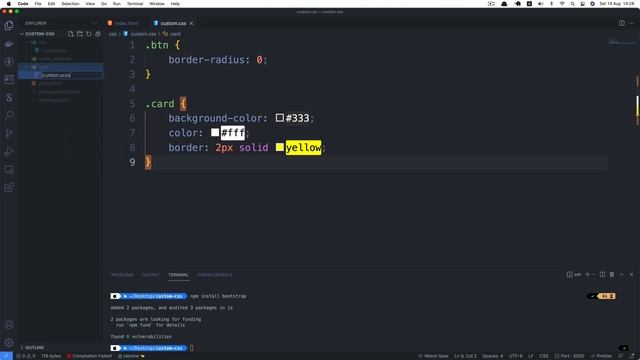Open Extensions view in activity bar

(9, 187)
